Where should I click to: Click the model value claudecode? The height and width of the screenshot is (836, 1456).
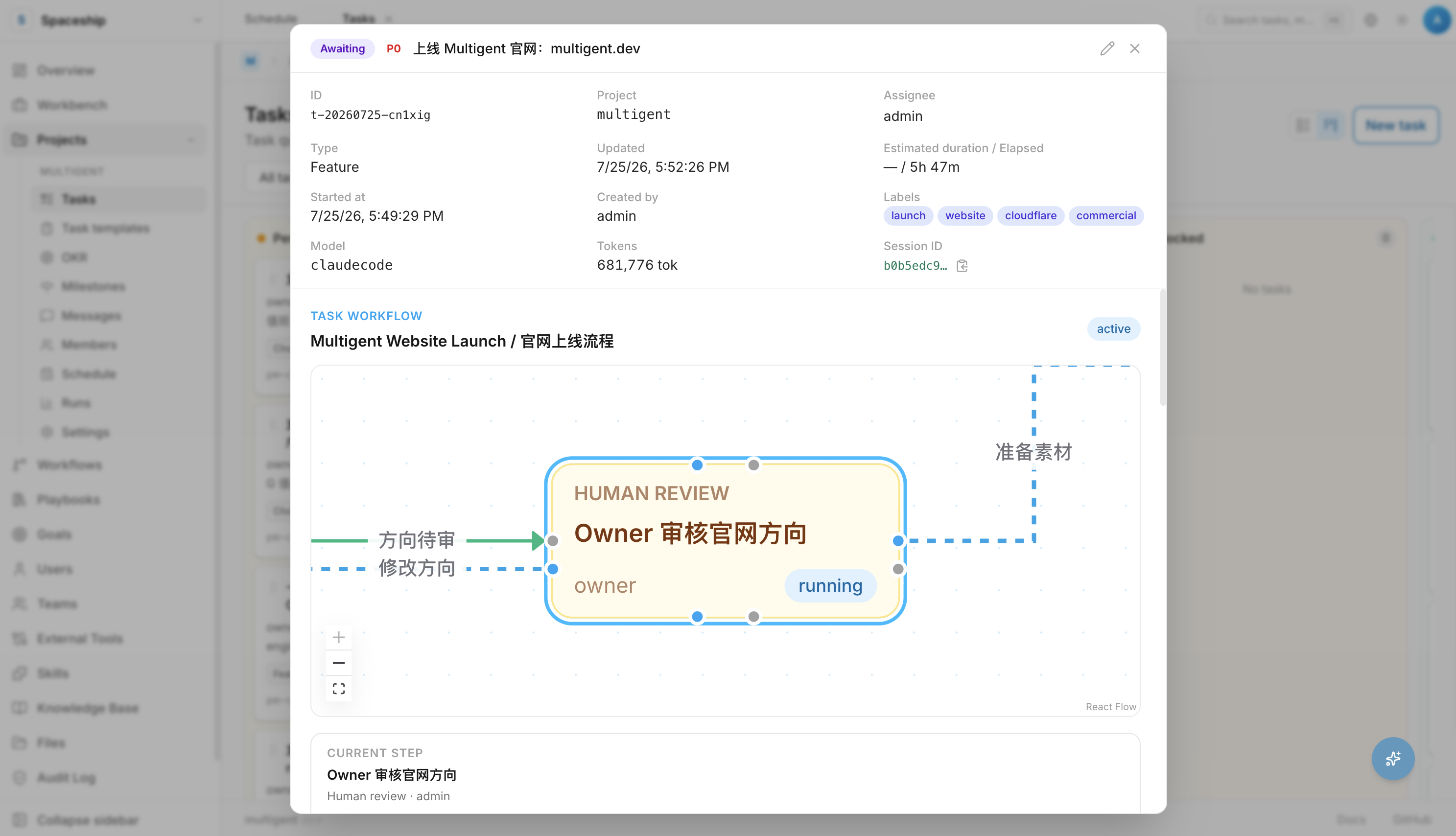click(x=352, y=265)
